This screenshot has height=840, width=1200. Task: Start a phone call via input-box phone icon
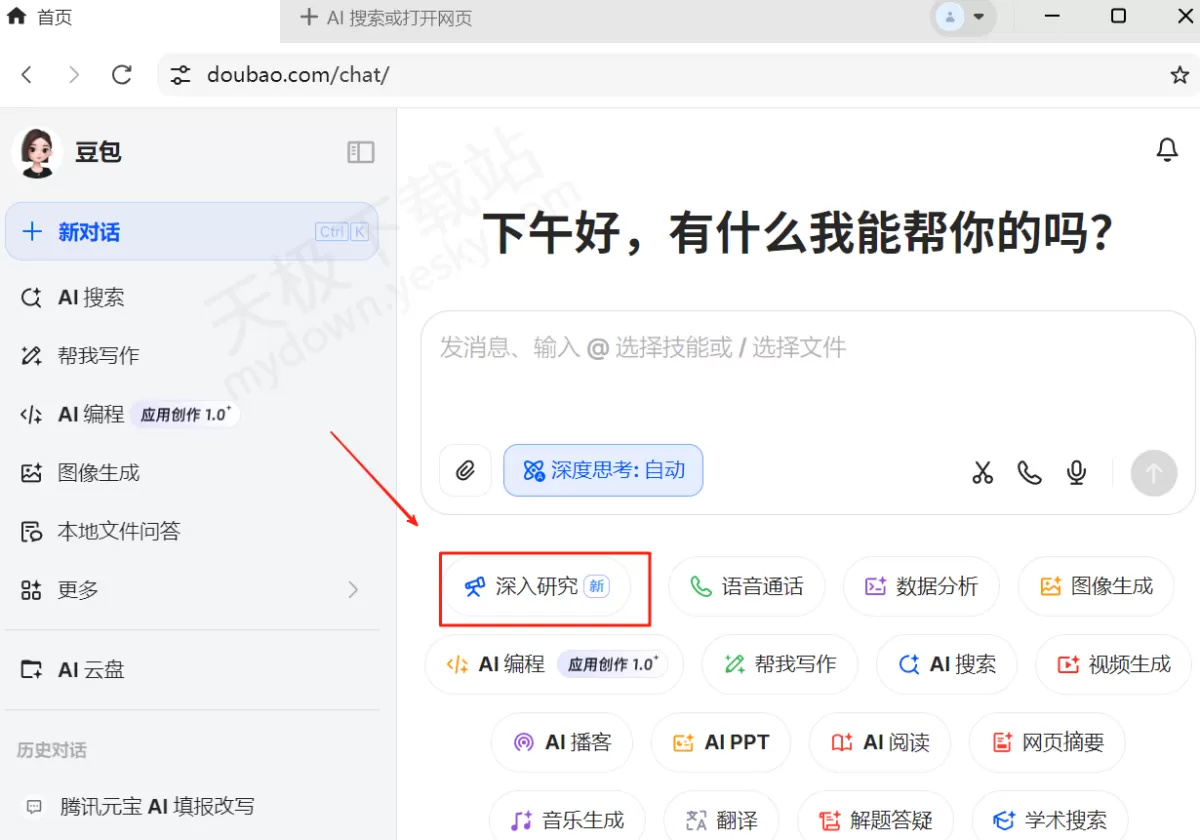click(x=1029, y=472)
